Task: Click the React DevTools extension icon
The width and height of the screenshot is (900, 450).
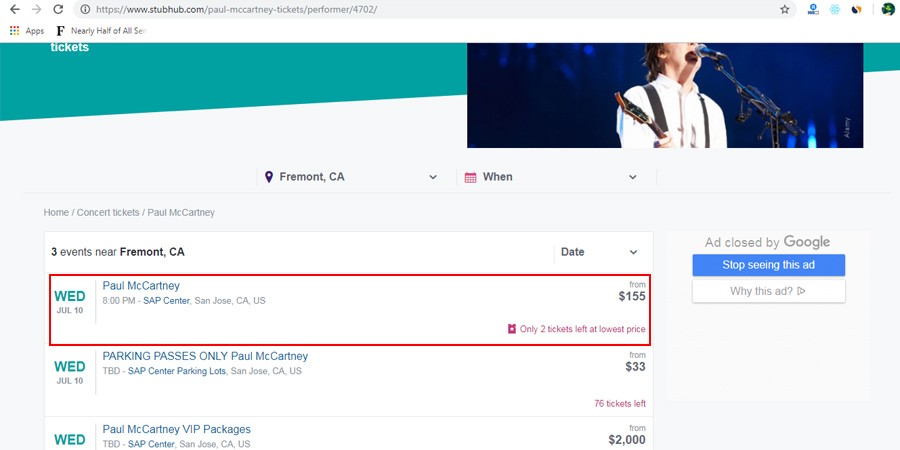Action: pos(835,9)
